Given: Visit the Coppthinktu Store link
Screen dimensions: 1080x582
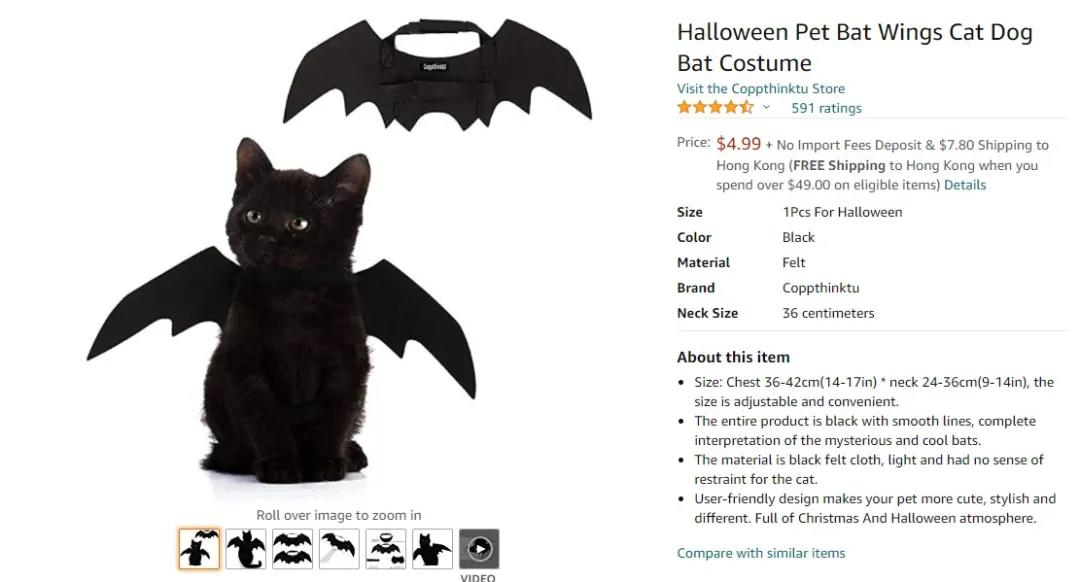Looking at the screenshot, I should (760, 89).
